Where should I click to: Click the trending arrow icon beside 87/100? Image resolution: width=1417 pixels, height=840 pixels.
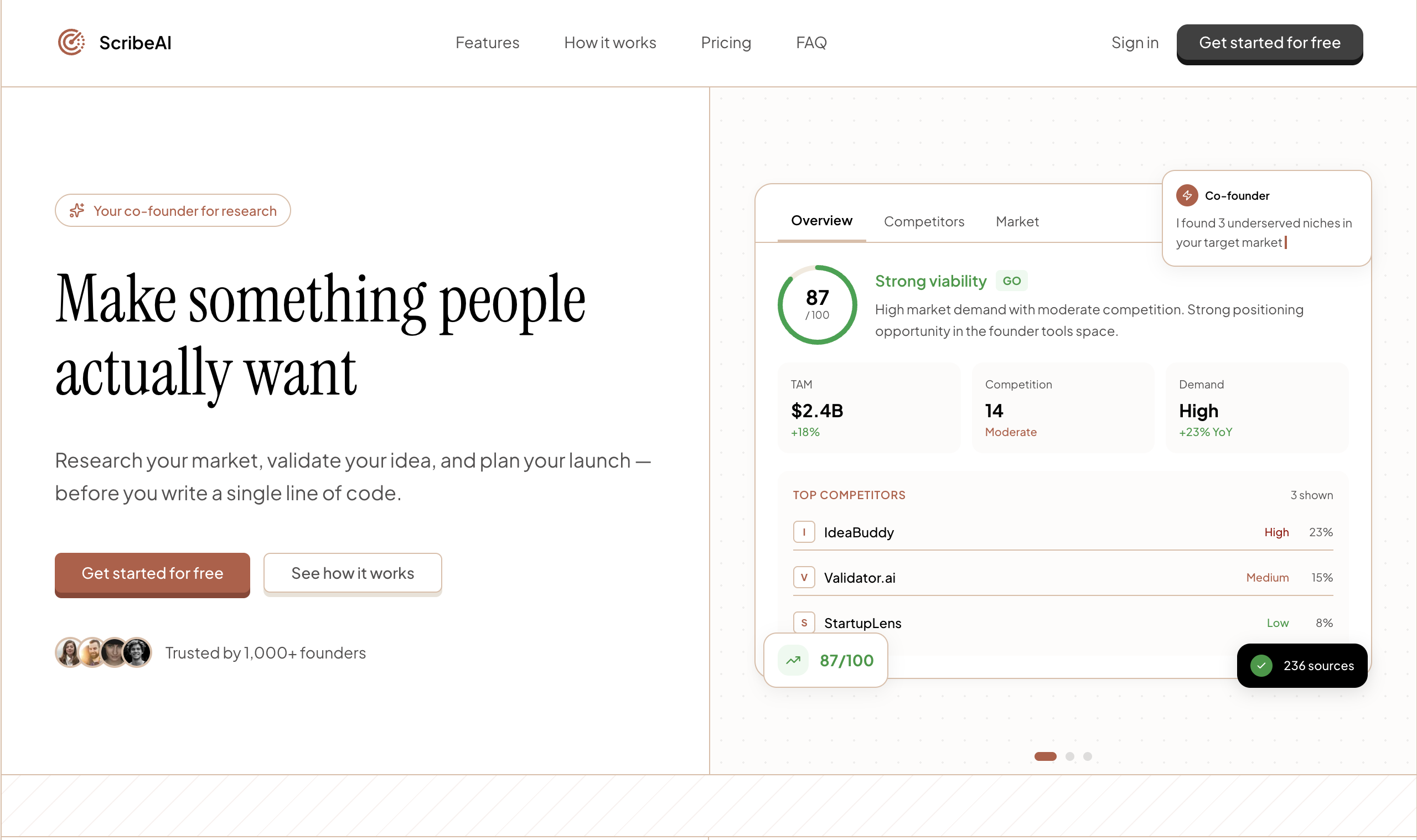793,660
